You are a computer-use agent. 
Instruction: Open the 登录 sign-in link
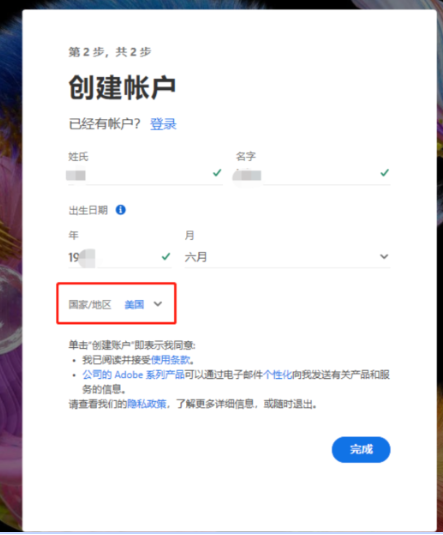tap(163, 124)
